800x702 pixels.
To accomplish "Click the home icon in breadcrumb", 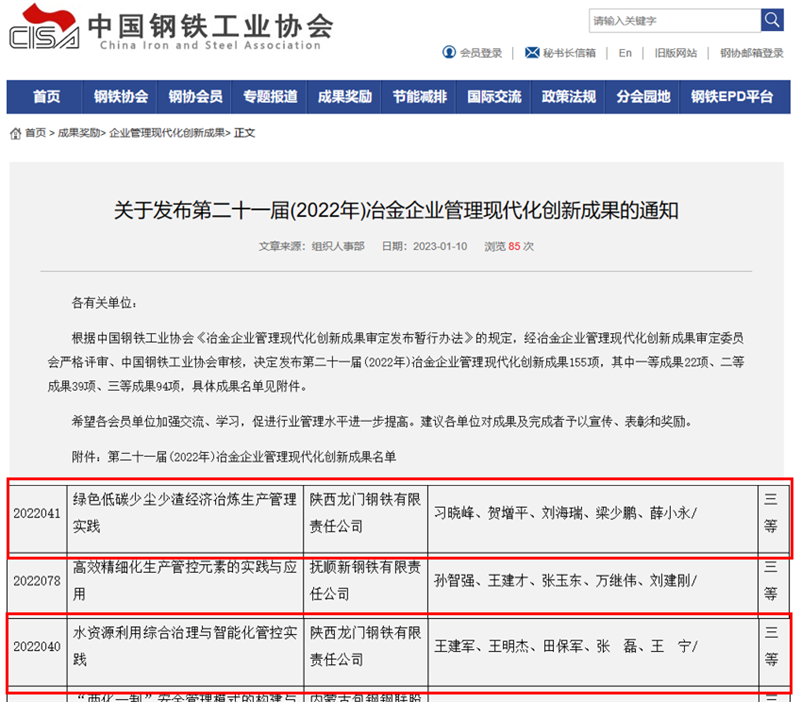I will pyautogui.click(x=15, y=132).
